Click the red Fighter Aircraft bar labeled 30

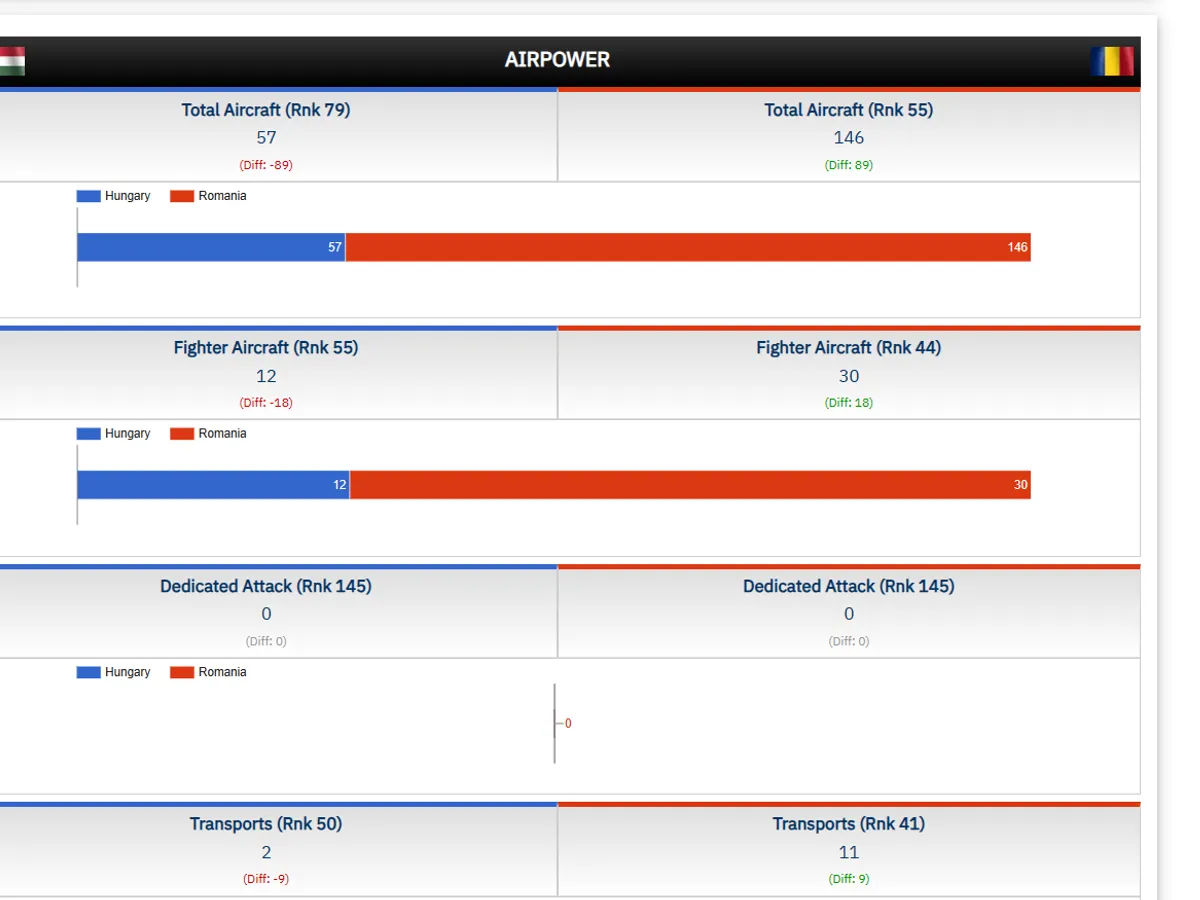[x=689, y=485]
